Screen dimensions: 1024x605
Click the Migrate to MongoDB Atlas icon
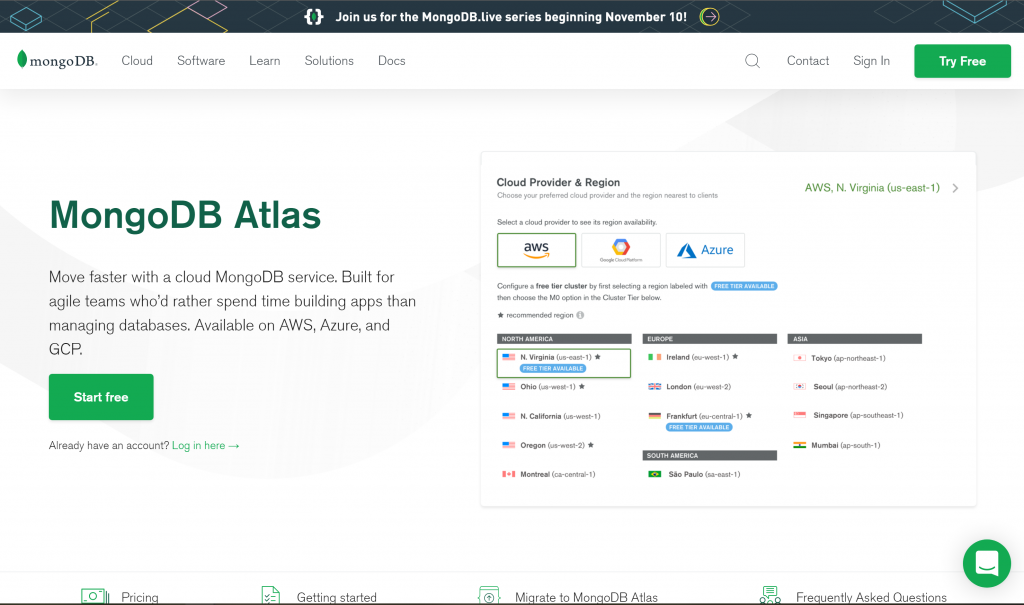pyautogui.click(x=488, y=596)
